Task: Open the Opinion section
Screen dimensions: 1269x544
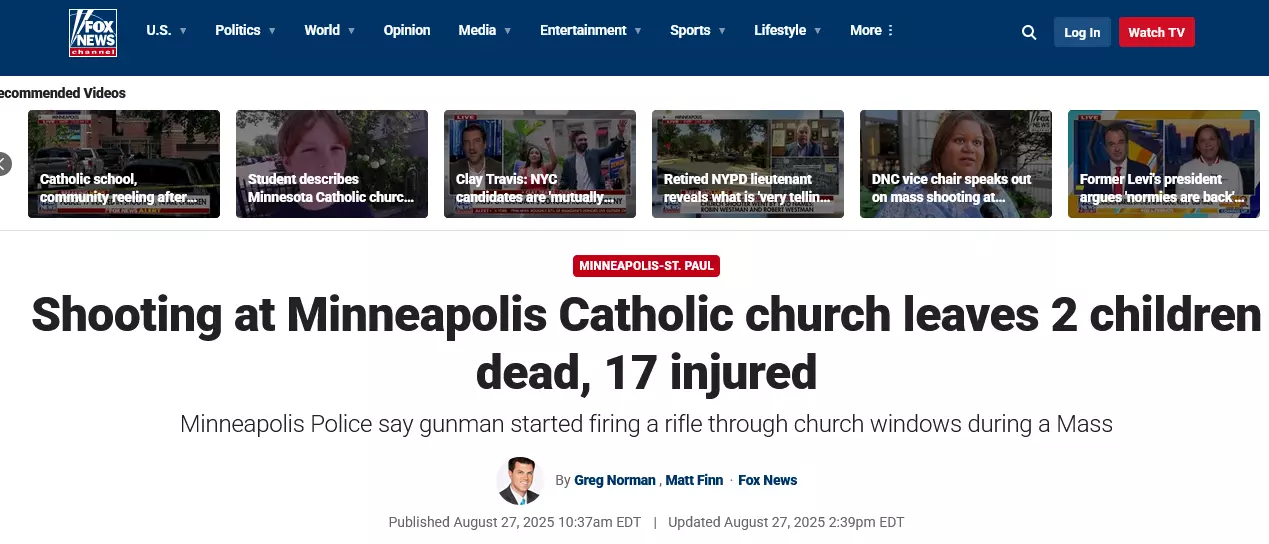Action: click(407, 31)
